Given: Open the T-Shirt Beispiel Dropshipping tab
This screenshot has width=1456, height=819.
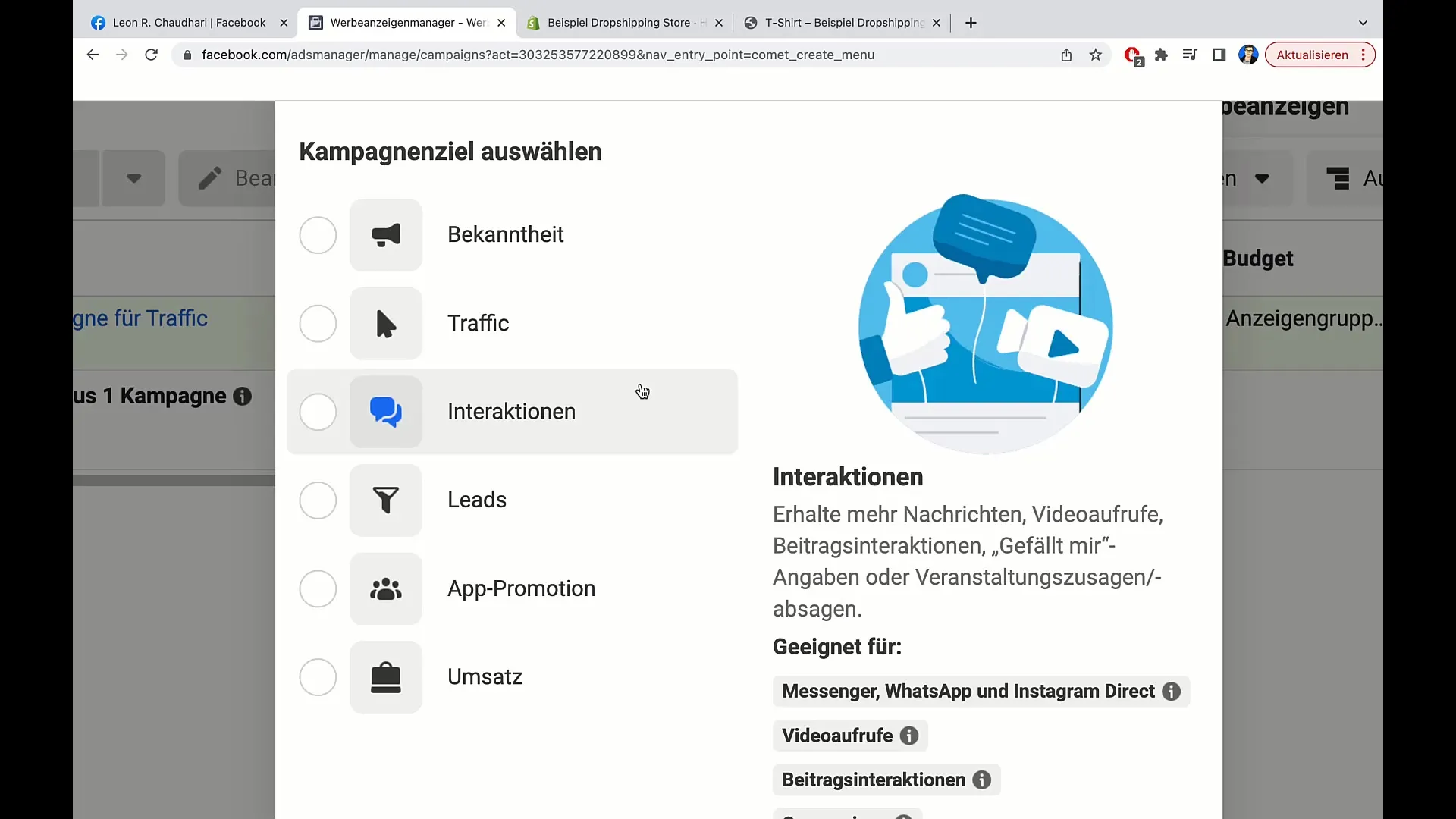Looking at the screenshot, I should click(x=840, y=22).
